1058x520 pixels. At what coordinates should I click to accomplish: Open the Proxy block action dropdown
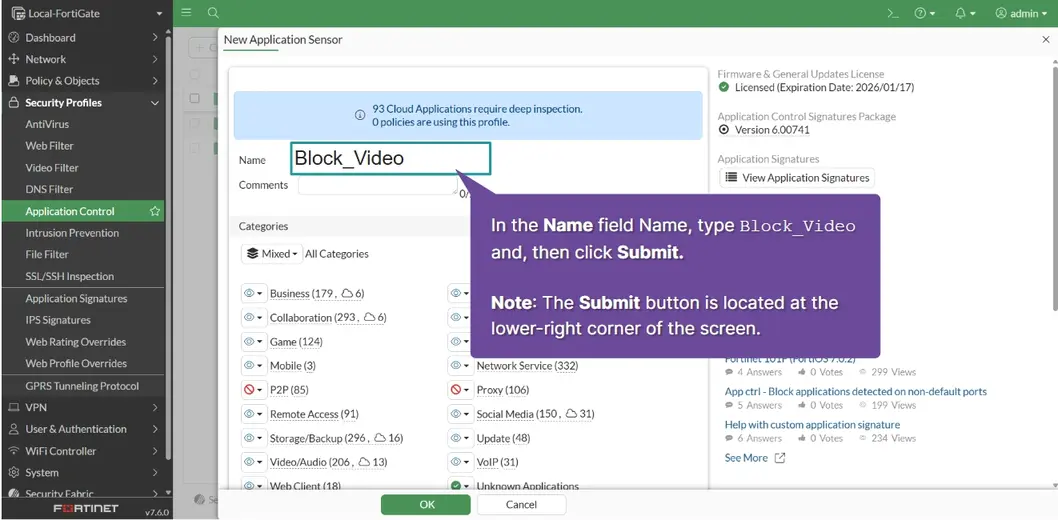tap(460, 390)
